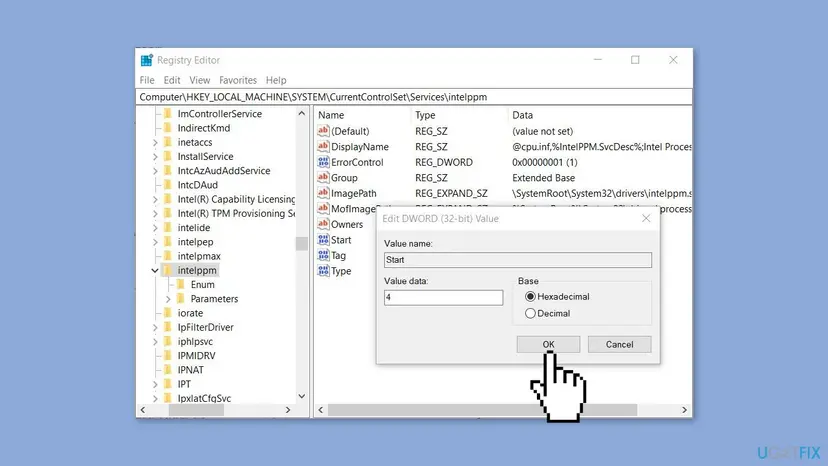Open the Edit menu
828x466 pixels.
click(172, 80)
